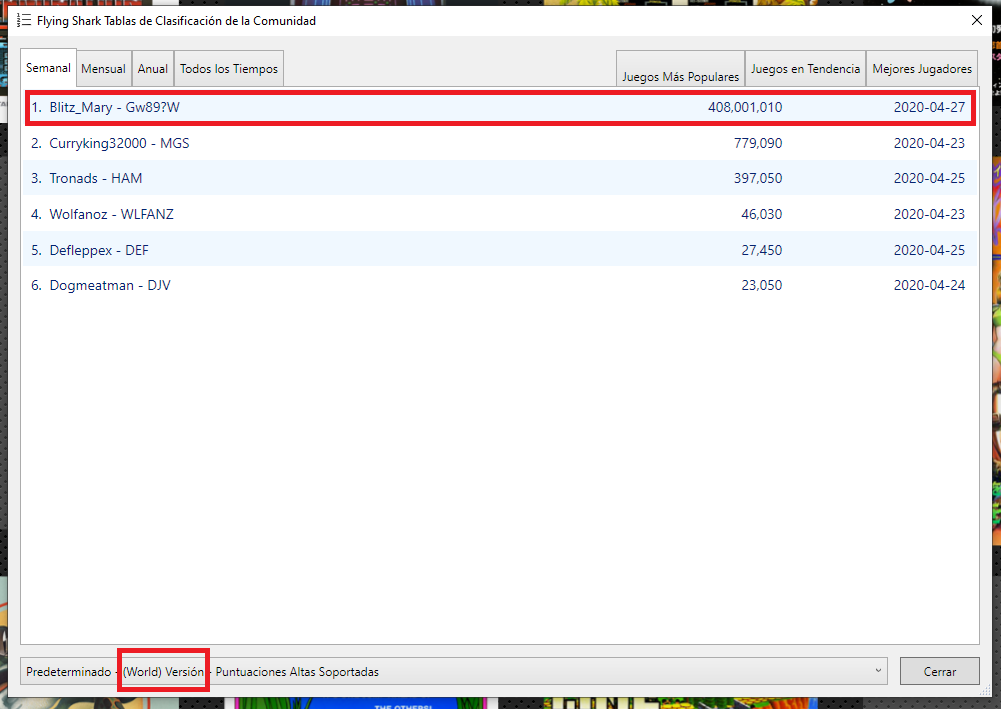This screenshot has height=709, width=1001.
Task: Click the score 408,001,010
Action: tap(745, 107)
